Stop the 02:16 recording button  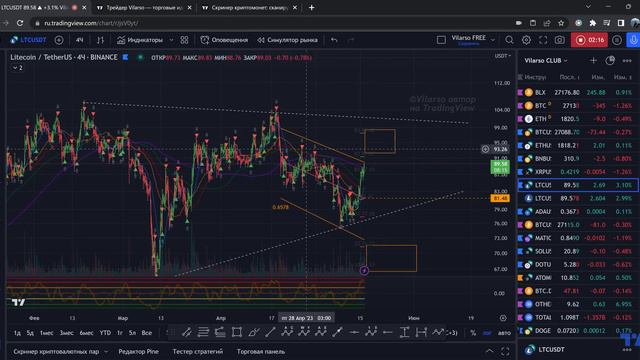(x=589, y=40)
